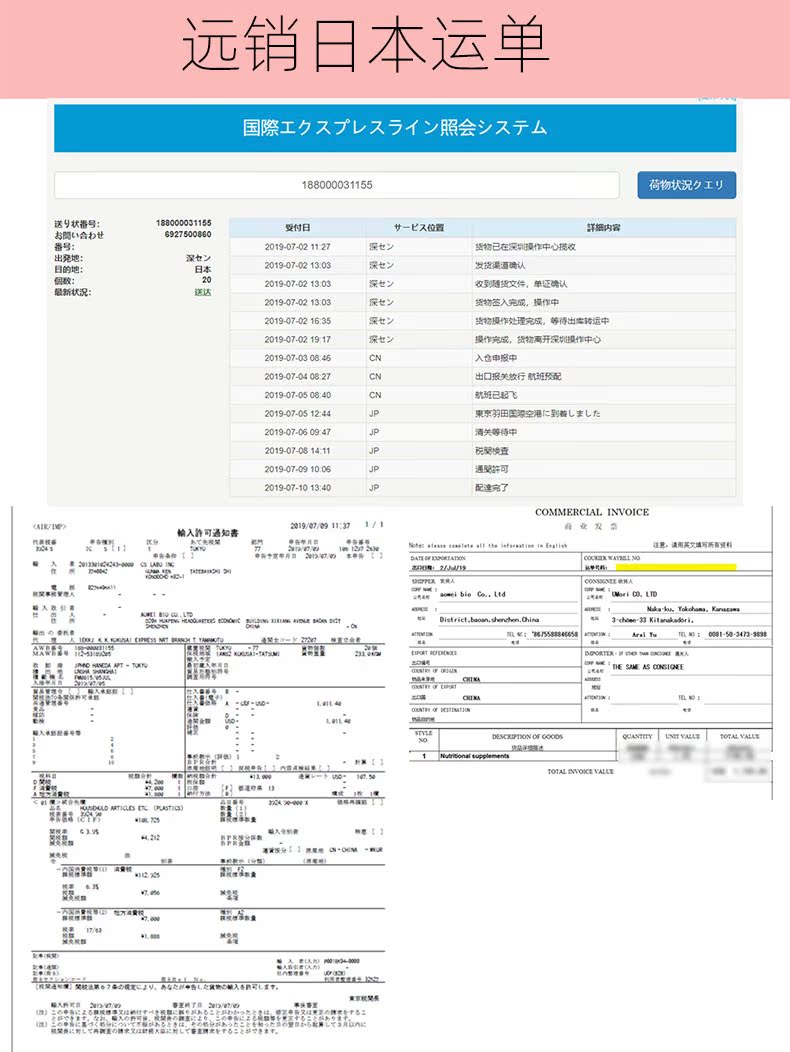The image size is (790, 1052).
Task: Select the 詳細内容 column header
Action: (x=604, y=227)
